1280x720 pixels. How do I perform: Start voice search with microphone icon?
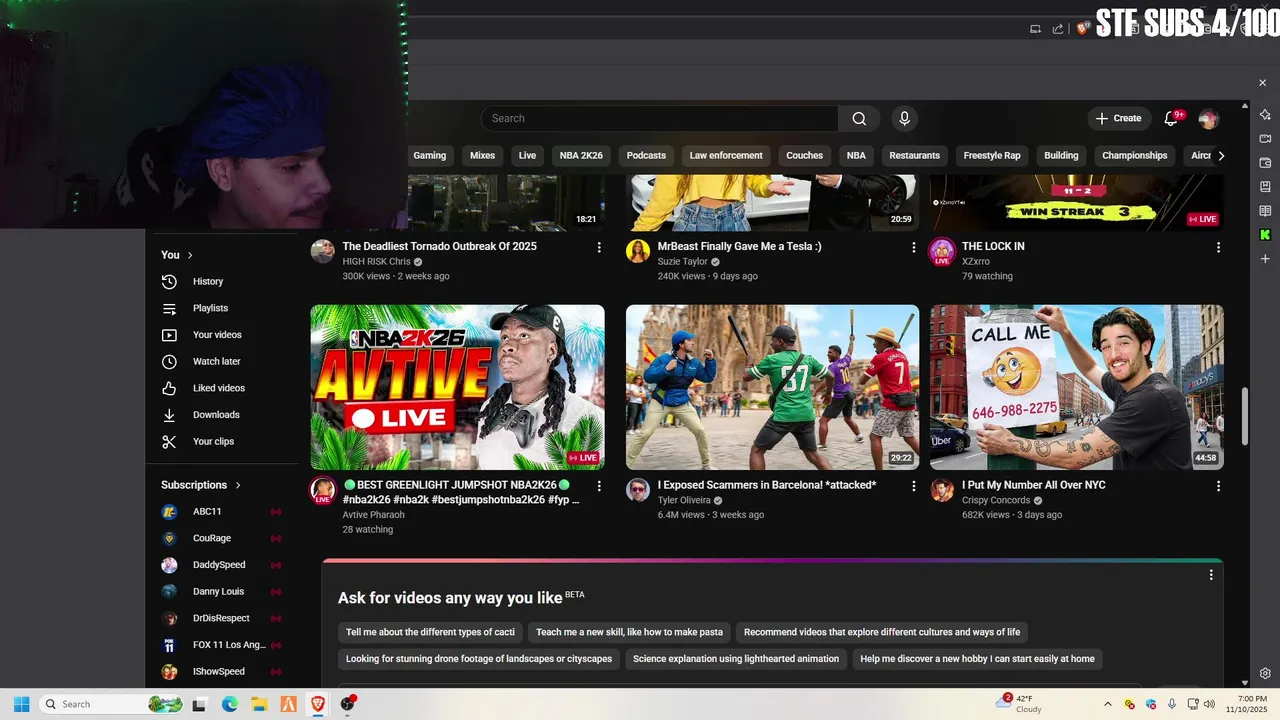pyautogui.click(x=904, y=118)
